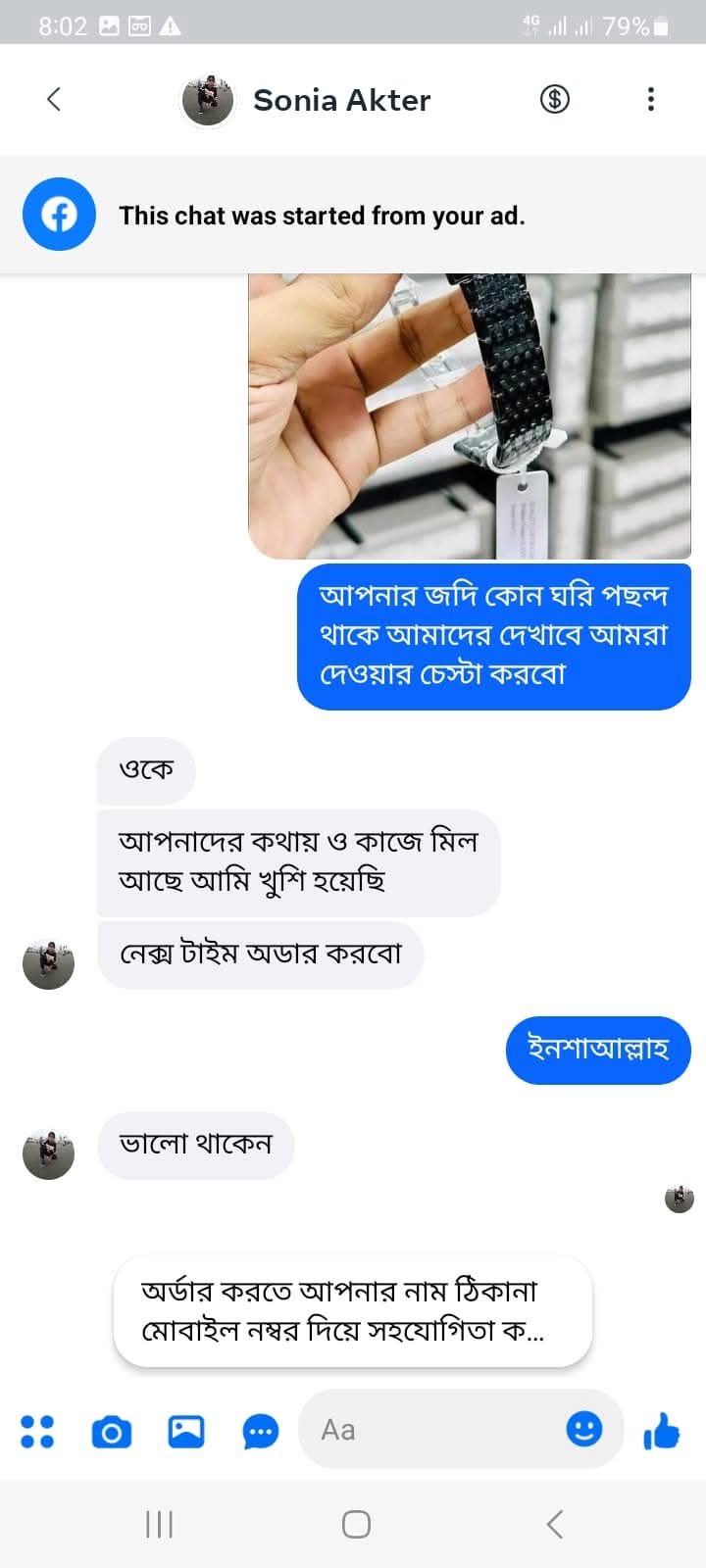The width and height of the screenshot is (706, 1568).
Task: Open the three-dot more options menu
Action: 650,99
